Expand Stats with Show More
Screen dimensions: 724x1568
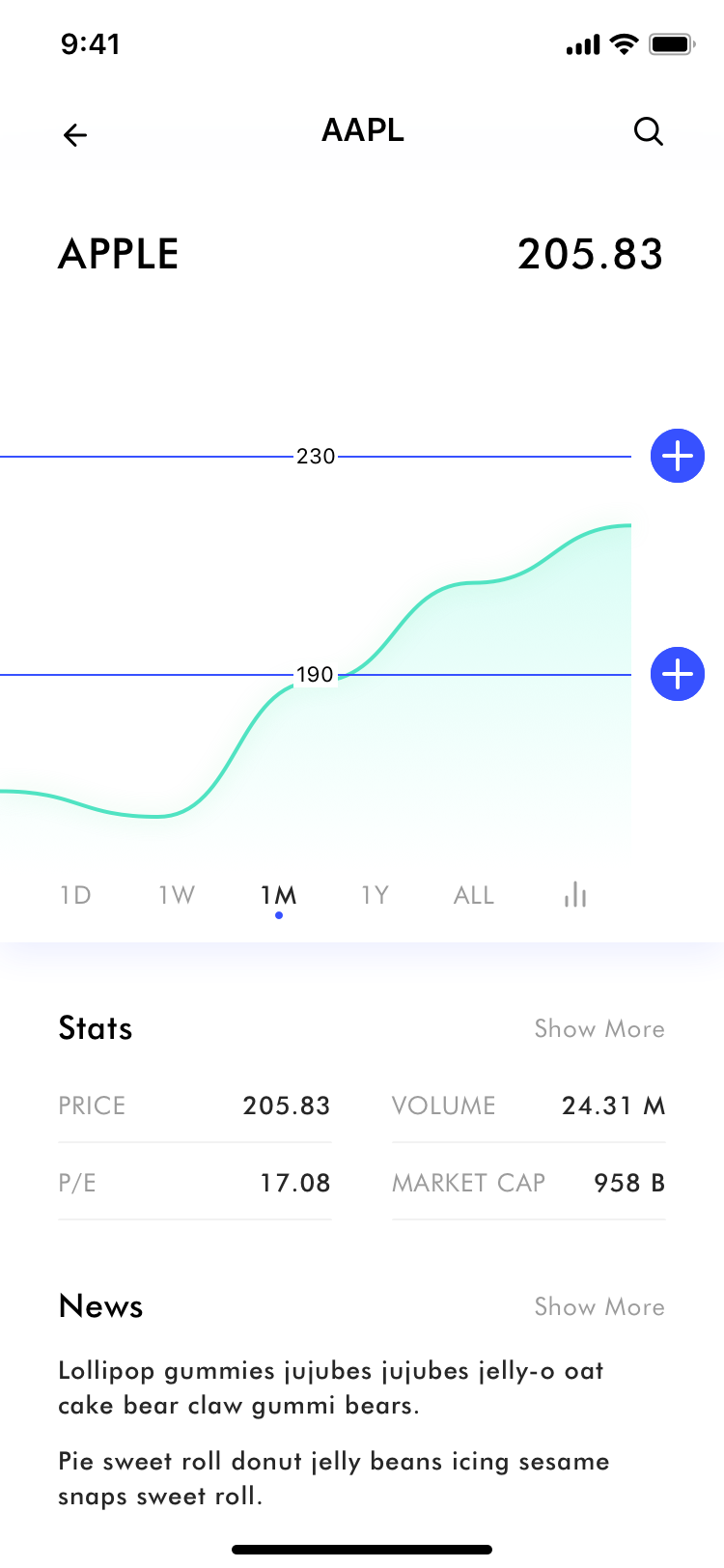(599, 1028)
